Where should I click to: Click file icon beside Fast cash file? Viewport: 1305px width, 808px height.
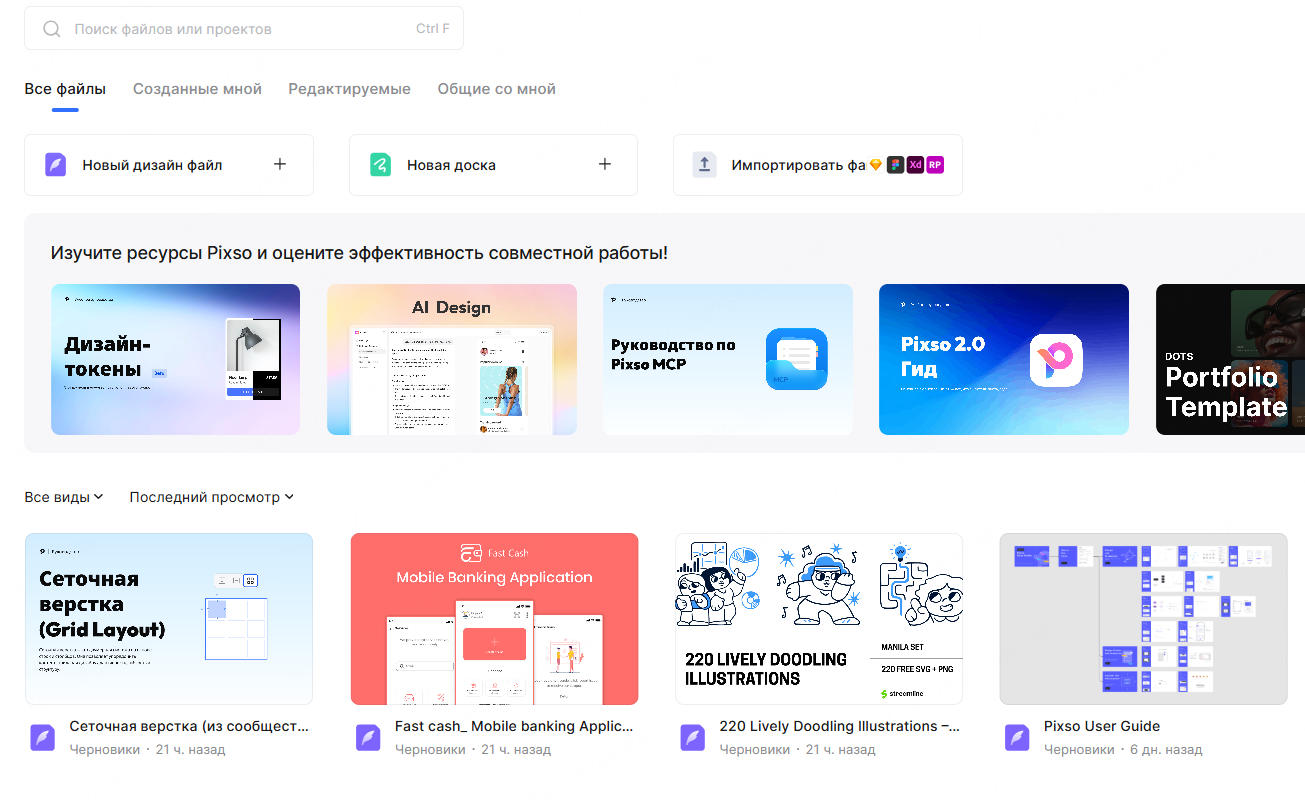click(x=368, y=737)
